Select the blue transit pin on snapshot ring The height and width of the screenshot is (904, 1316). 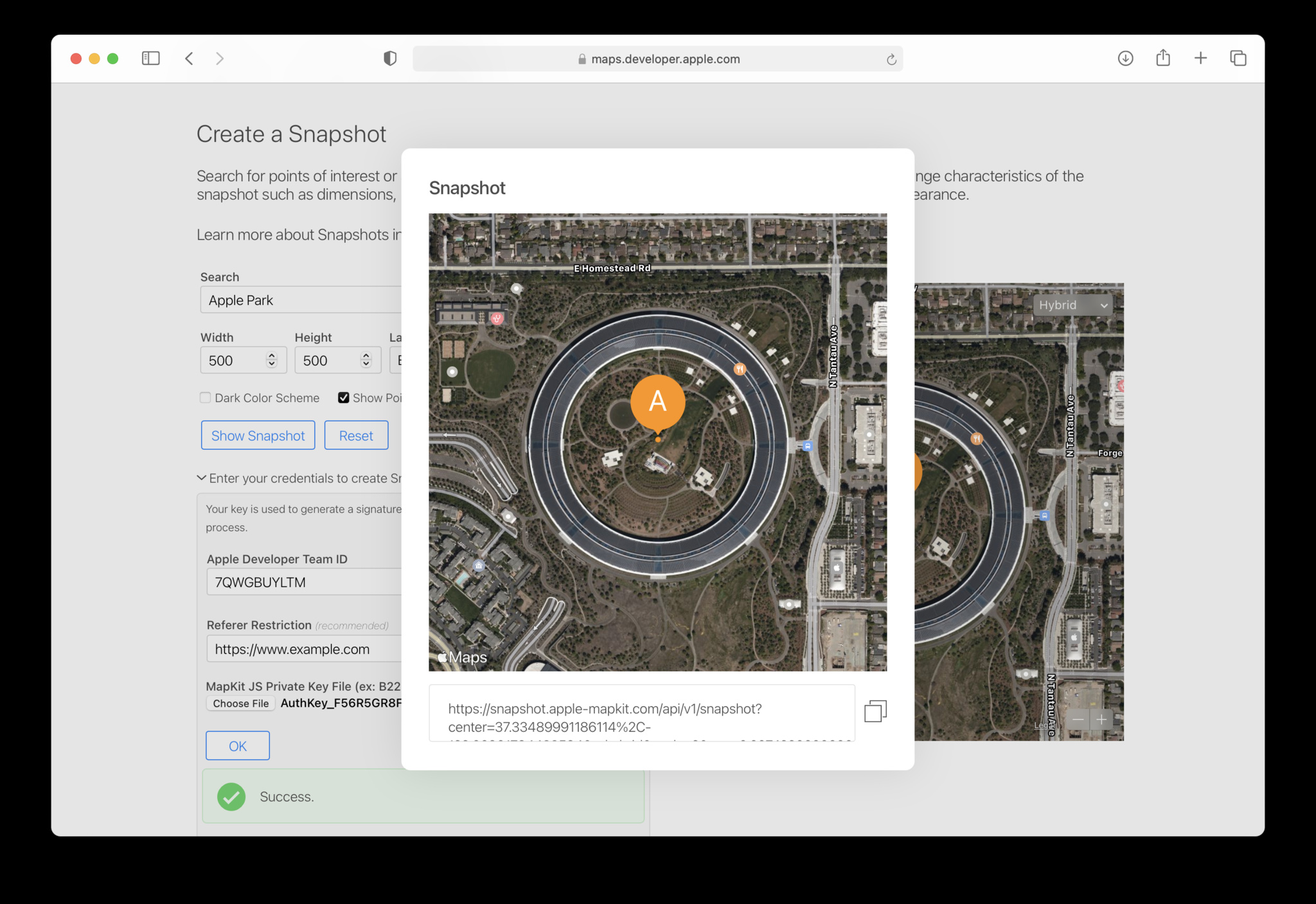(x=808, y=446)
